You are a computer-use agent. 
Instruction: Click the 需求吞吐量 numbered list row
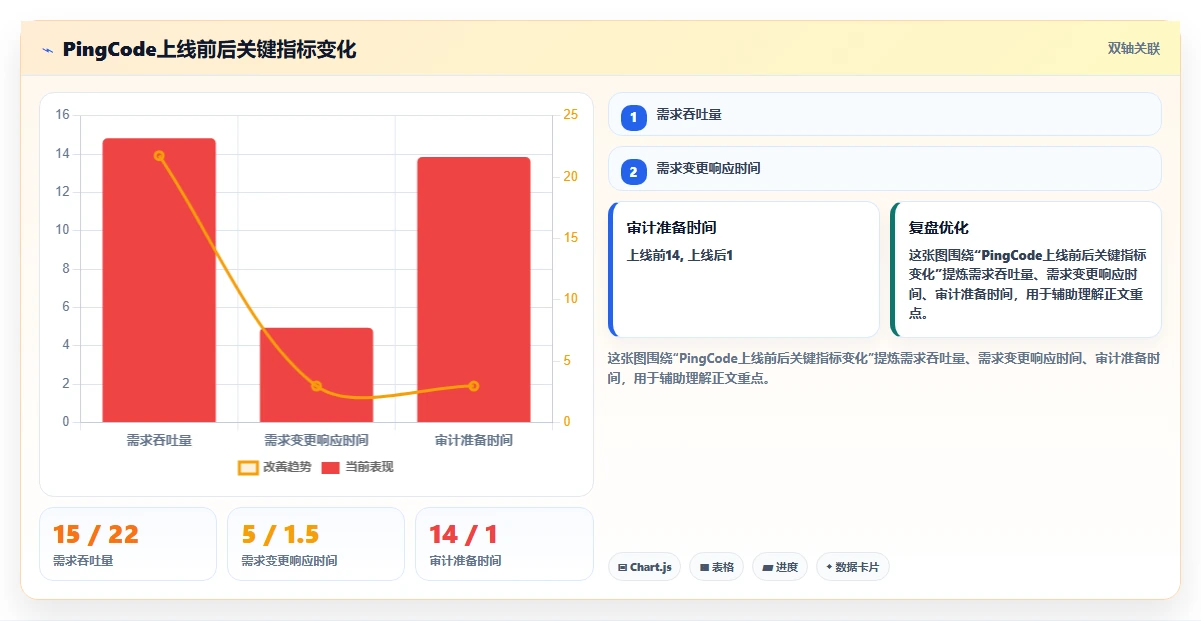[x=885, y=114]
